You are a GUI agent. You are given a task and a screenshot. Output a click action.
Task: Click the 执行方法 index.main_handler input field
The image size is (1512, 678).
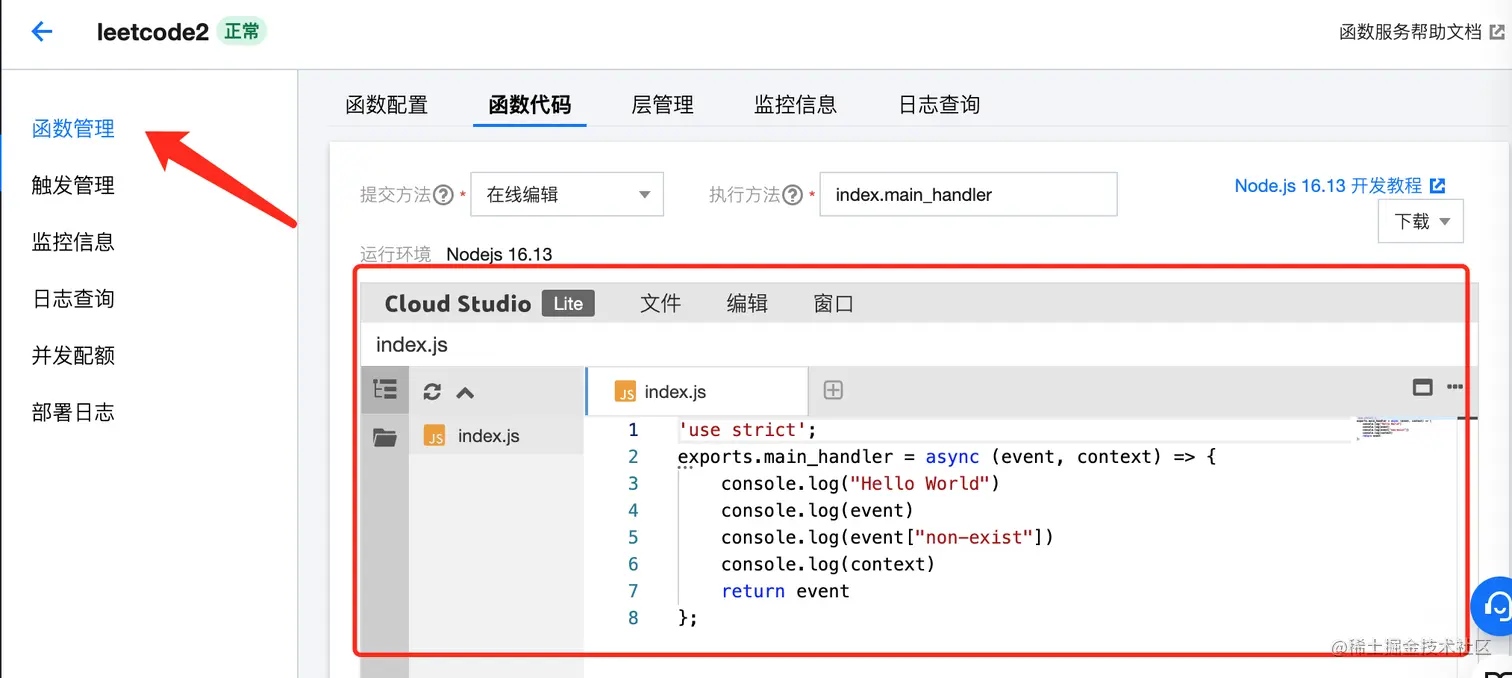tap(968, 195)
